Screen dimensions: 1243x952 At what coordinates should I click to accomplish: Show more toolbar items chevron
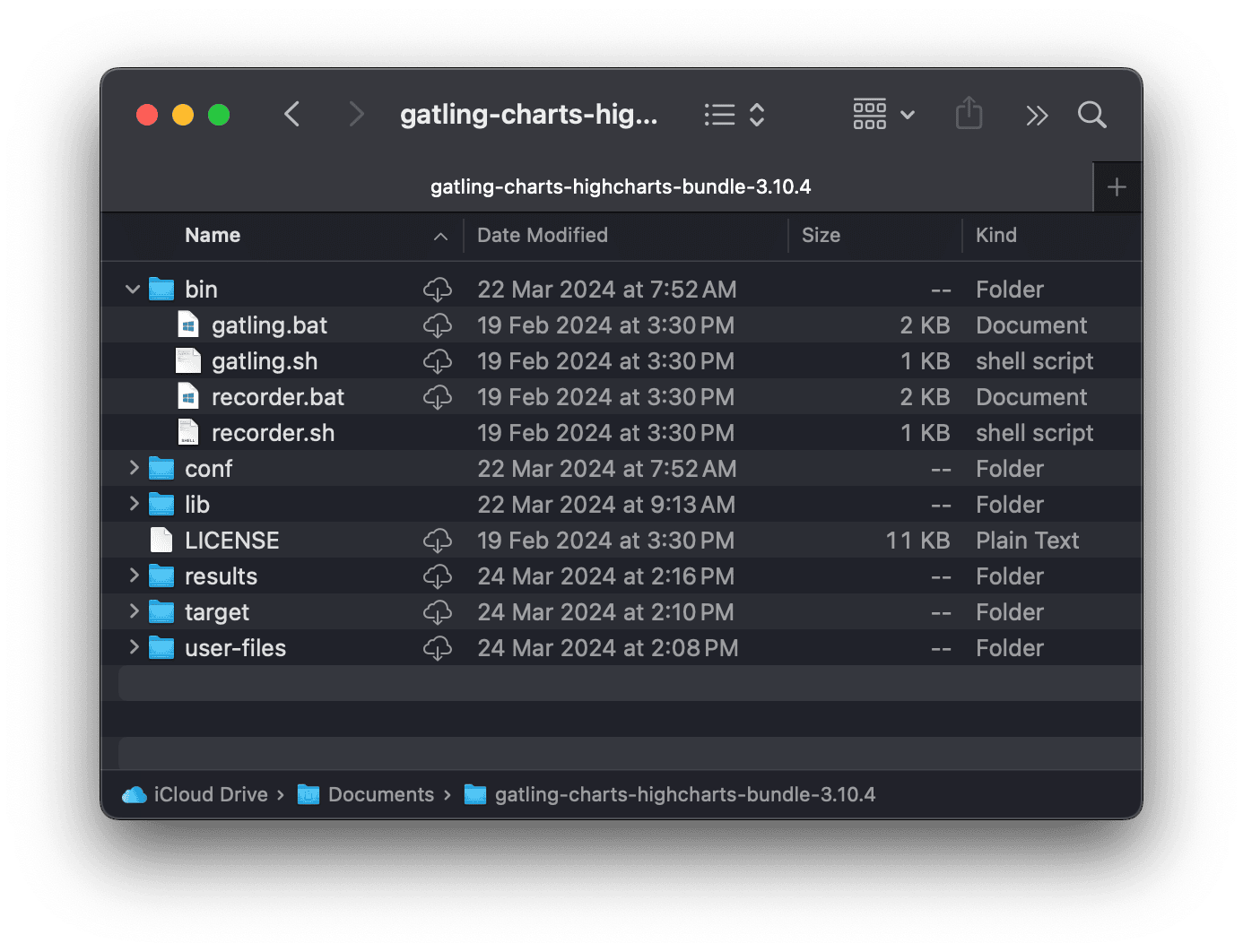click(x=1037, y=116)
